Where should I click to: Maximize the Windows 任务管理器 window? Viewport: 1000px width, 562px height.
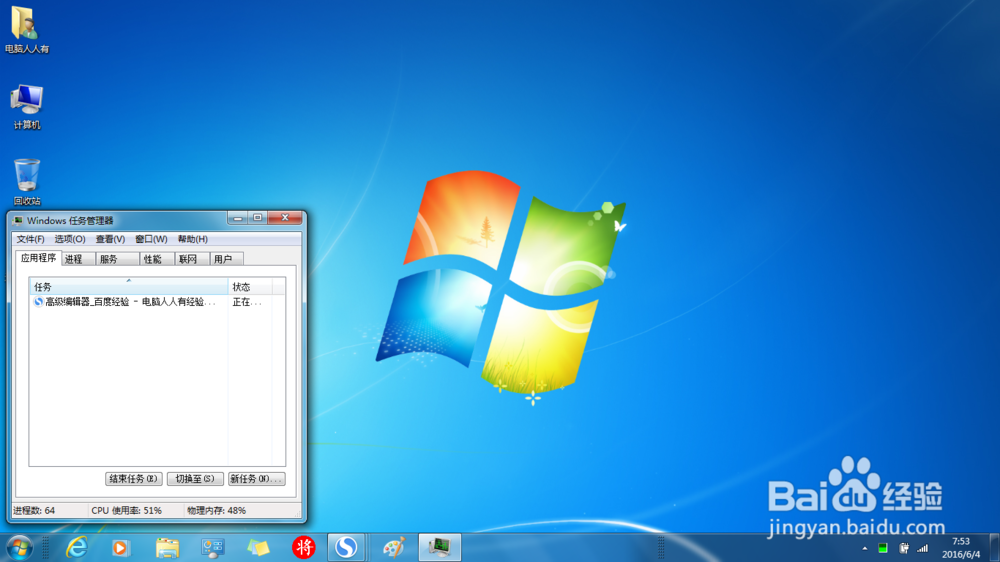click(x=258, y=218)
